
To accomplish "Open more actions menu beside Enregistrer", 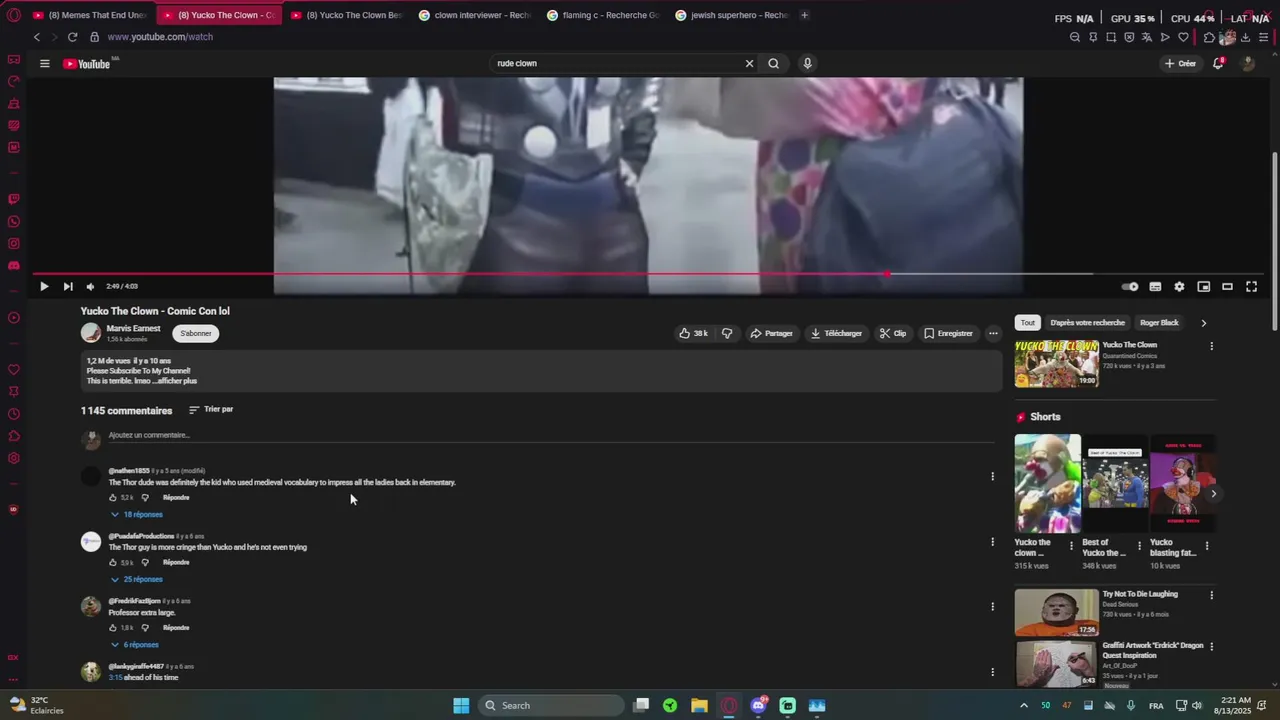I will [993, 333].
